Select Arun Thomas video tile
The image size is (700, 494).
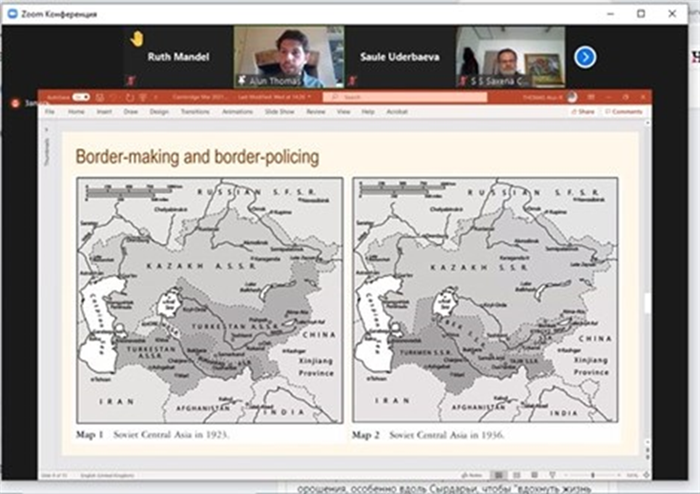tap(288, 56)
